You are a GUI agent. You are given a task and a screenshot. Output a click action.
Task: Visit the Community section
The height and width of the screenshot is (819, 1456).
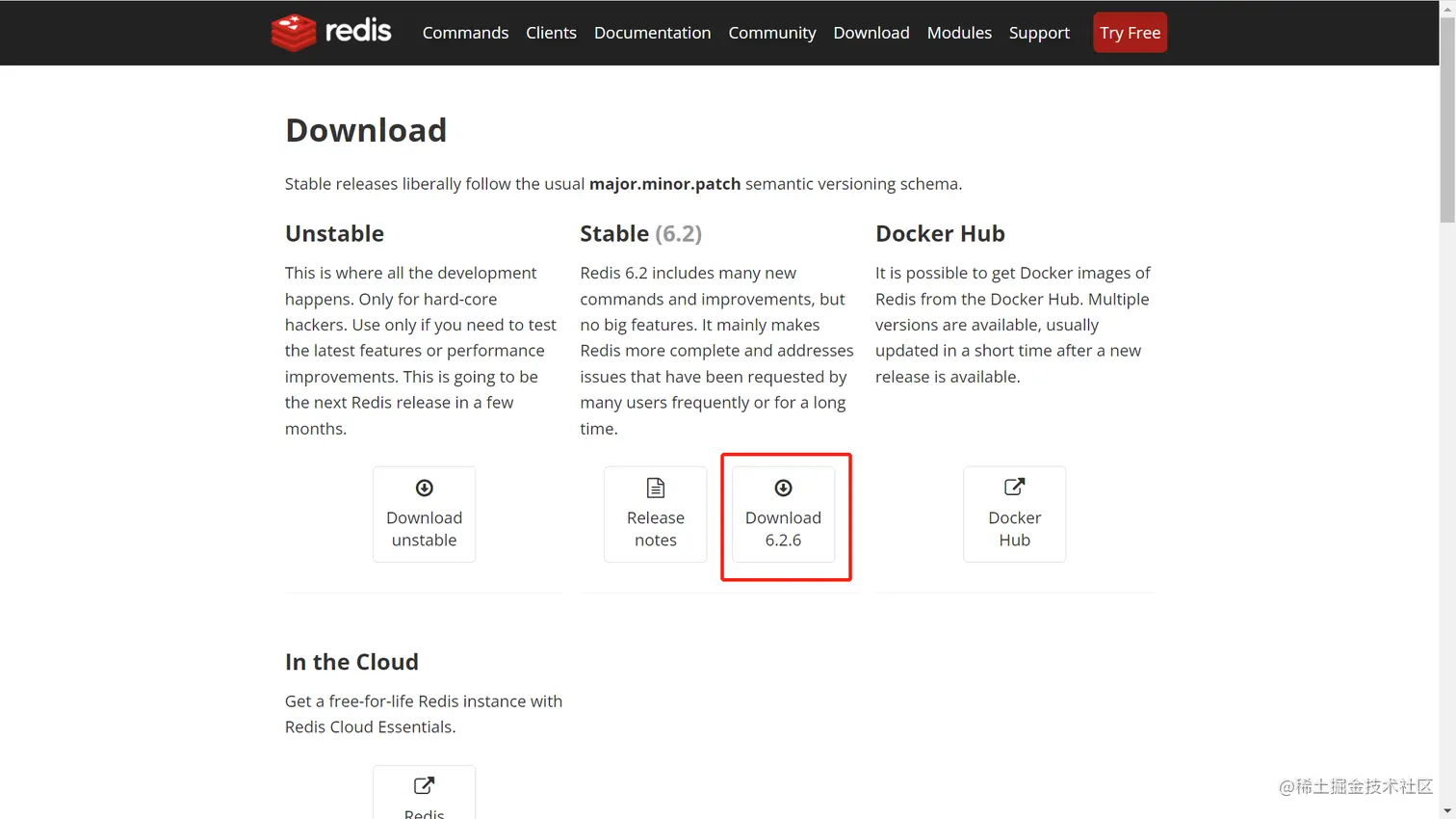point(772,33)
